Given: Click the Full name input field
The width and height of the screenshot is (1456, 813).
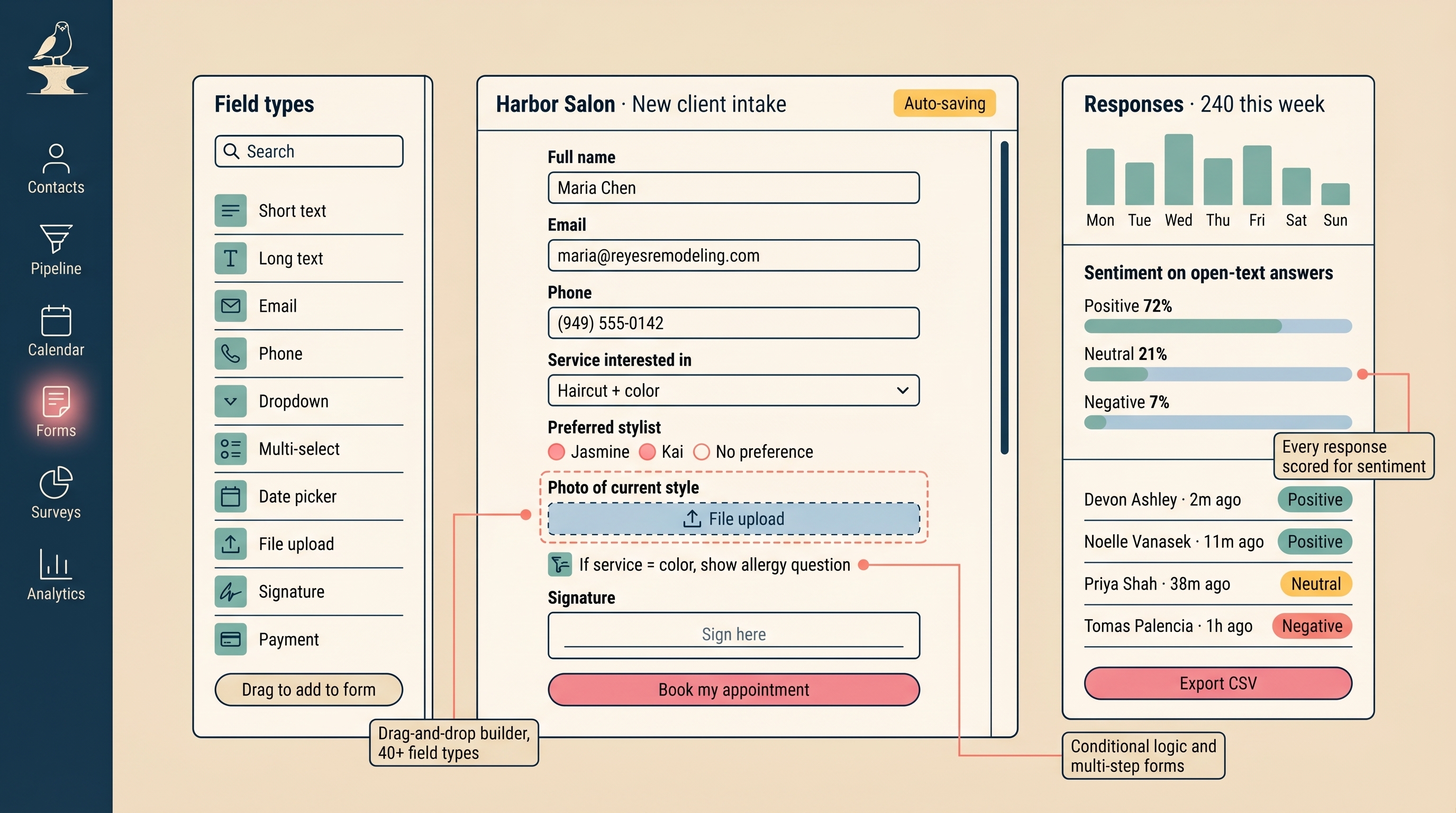Looking at the screenshot, I should click(734, 188).
